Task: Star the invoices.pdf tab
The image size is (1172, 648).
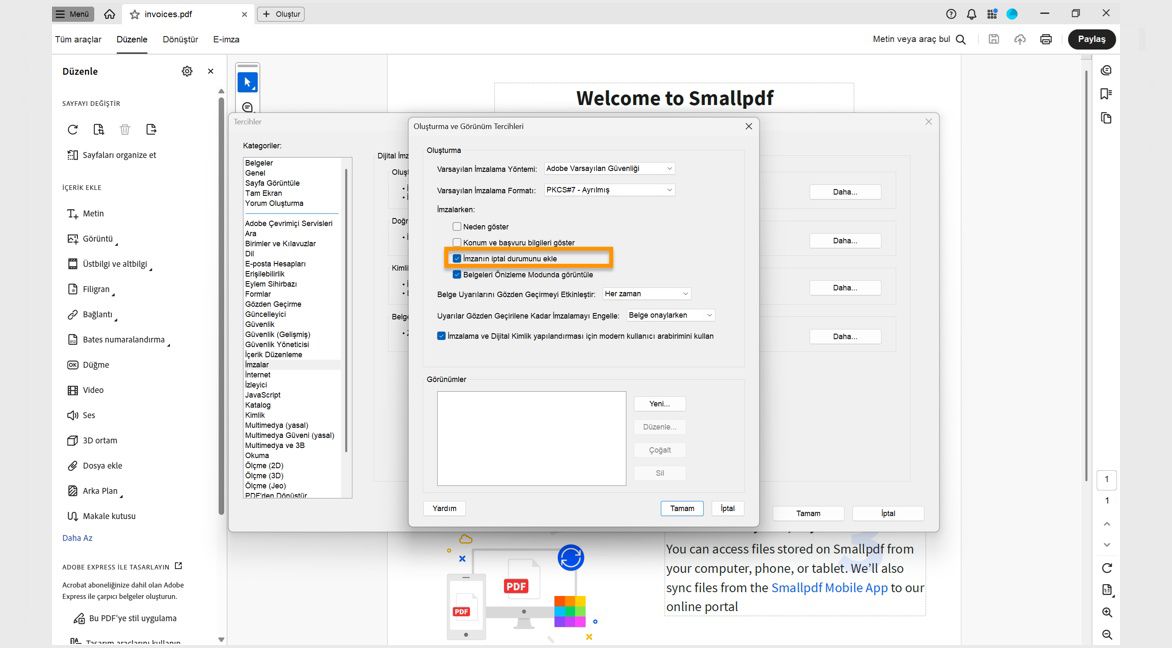Action: (135, 14)
